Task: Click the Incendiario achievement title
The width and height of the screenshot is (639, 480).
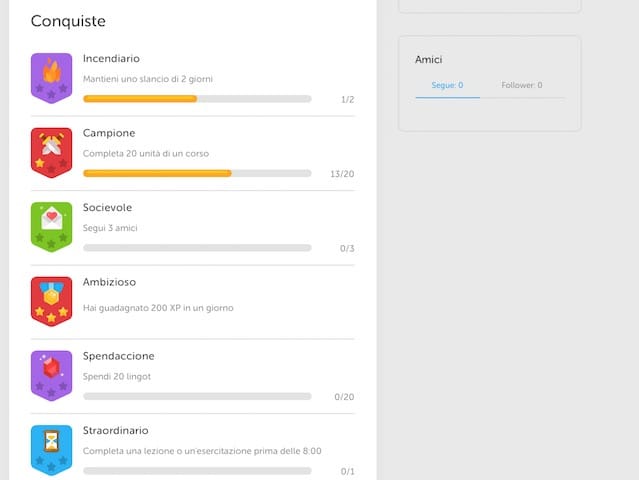Action: pyautogui.click(x=111, y=59)
